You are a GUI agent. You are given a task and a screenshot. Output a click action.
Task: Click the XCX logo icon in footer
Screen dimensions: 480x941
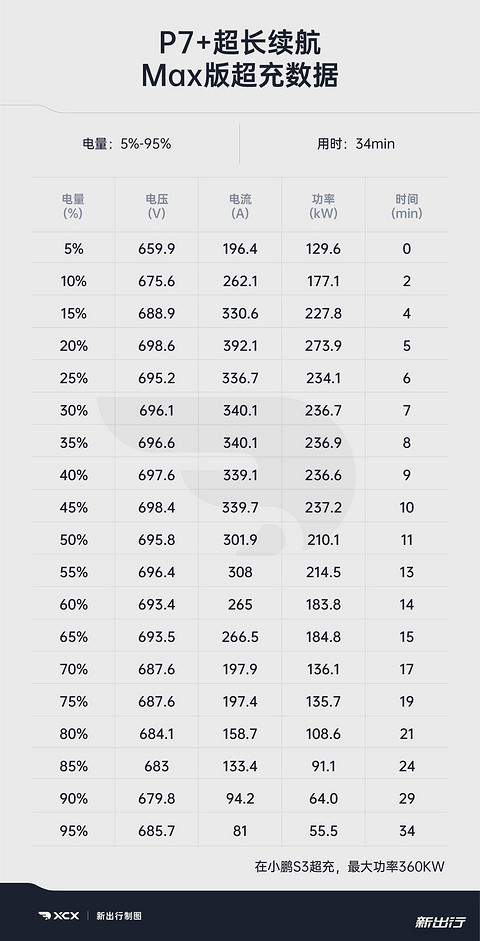click(59, 916)
